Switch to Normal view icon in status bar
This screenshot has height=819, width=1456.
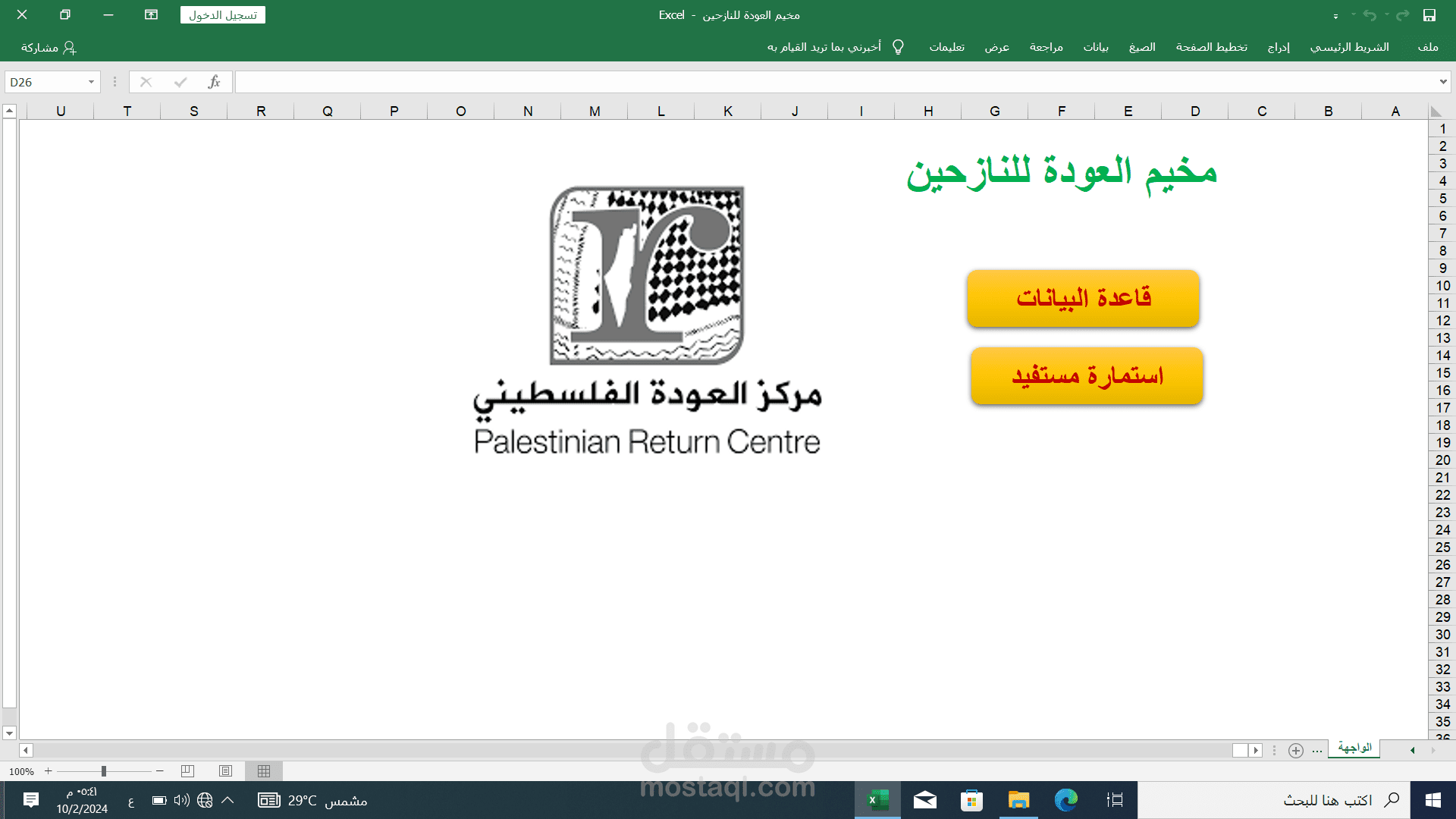pyautogui.click(x=264, y=771)
